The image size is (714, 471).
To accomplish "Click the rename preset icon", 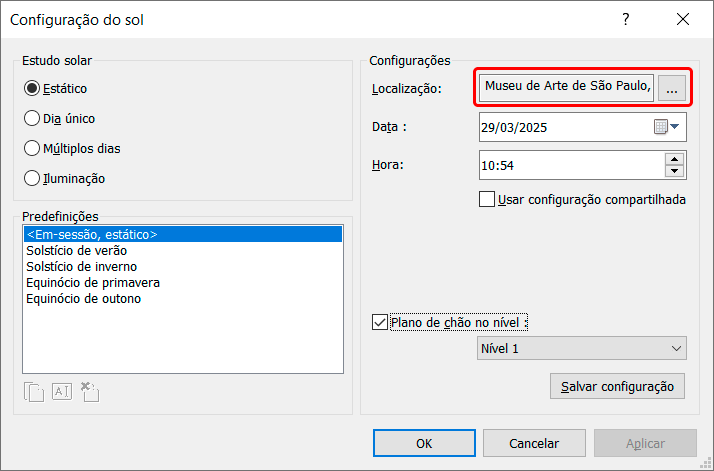I will pyautogui.click(x=62, y=392).
